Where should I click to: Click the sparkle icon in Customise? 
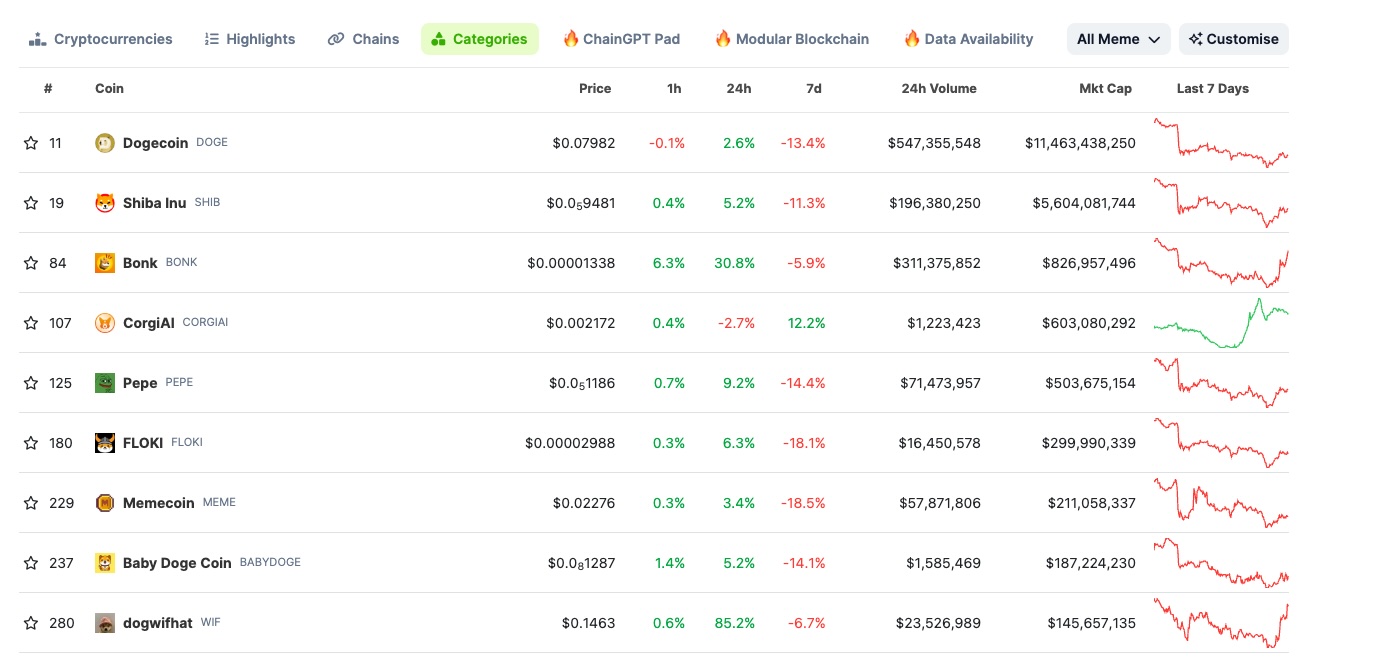(1196, 39)
